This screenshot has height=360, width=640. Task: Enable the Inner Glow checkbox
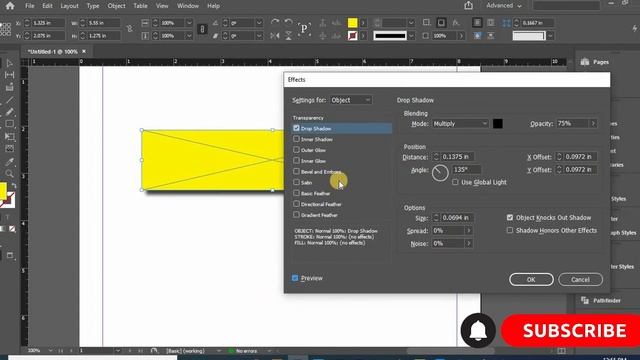pos(296,161)
